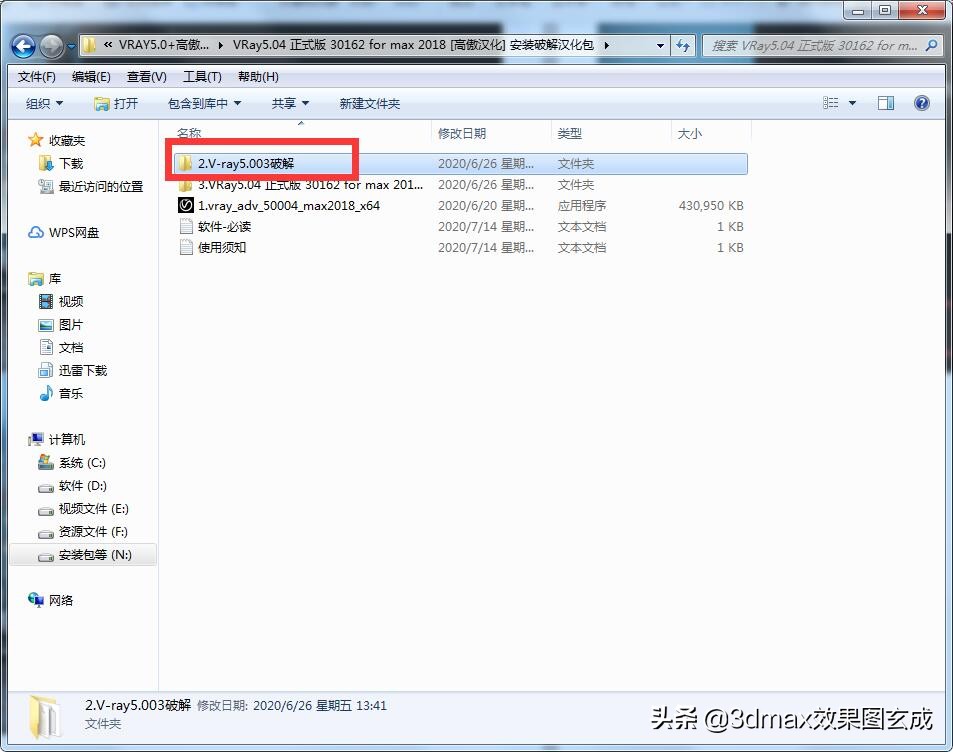Open drive 系统 (C:)
The image size is (953, 752).
click(x=72, y=463)
